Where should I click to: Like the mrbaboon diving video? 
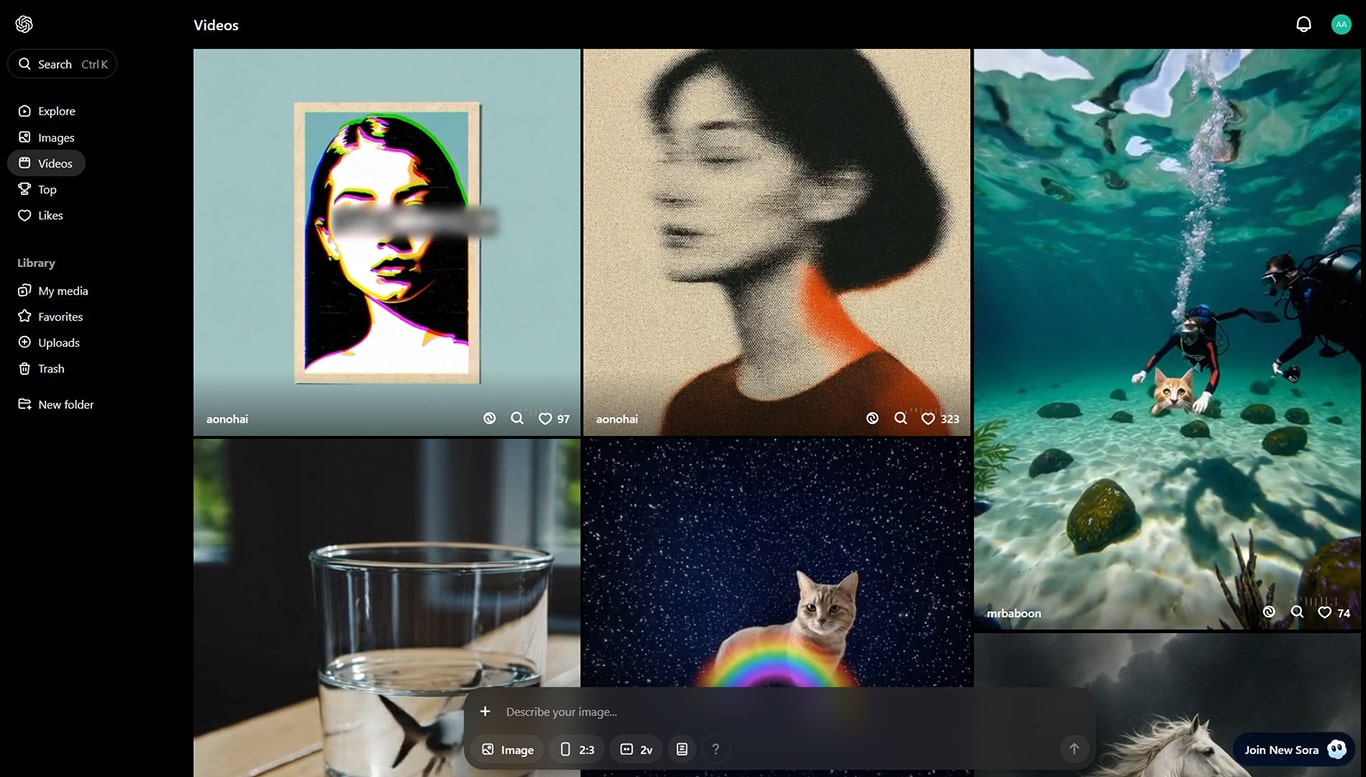point(1325,612)
